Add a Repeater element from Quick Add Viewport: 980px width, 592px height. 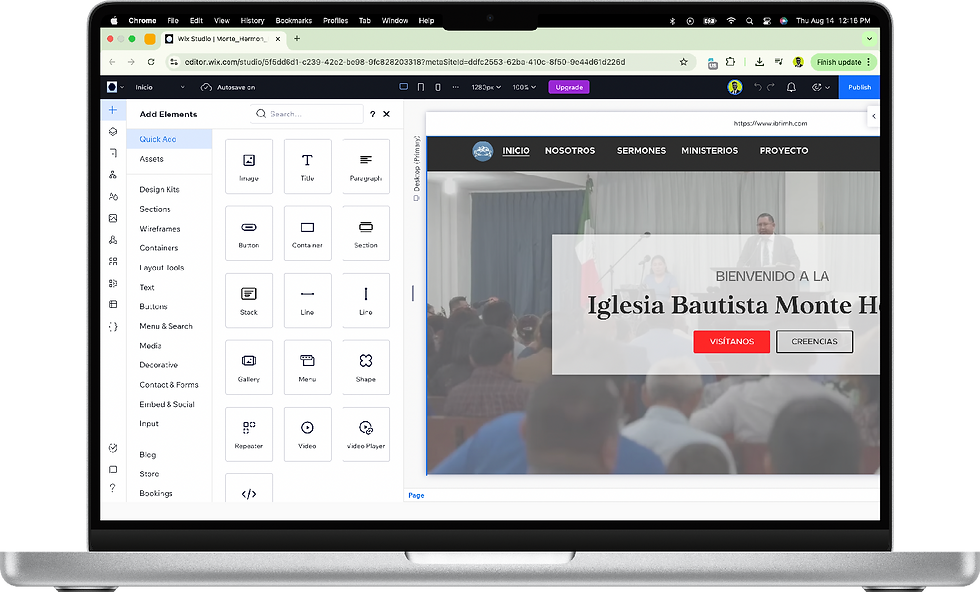tap(249, 434)
